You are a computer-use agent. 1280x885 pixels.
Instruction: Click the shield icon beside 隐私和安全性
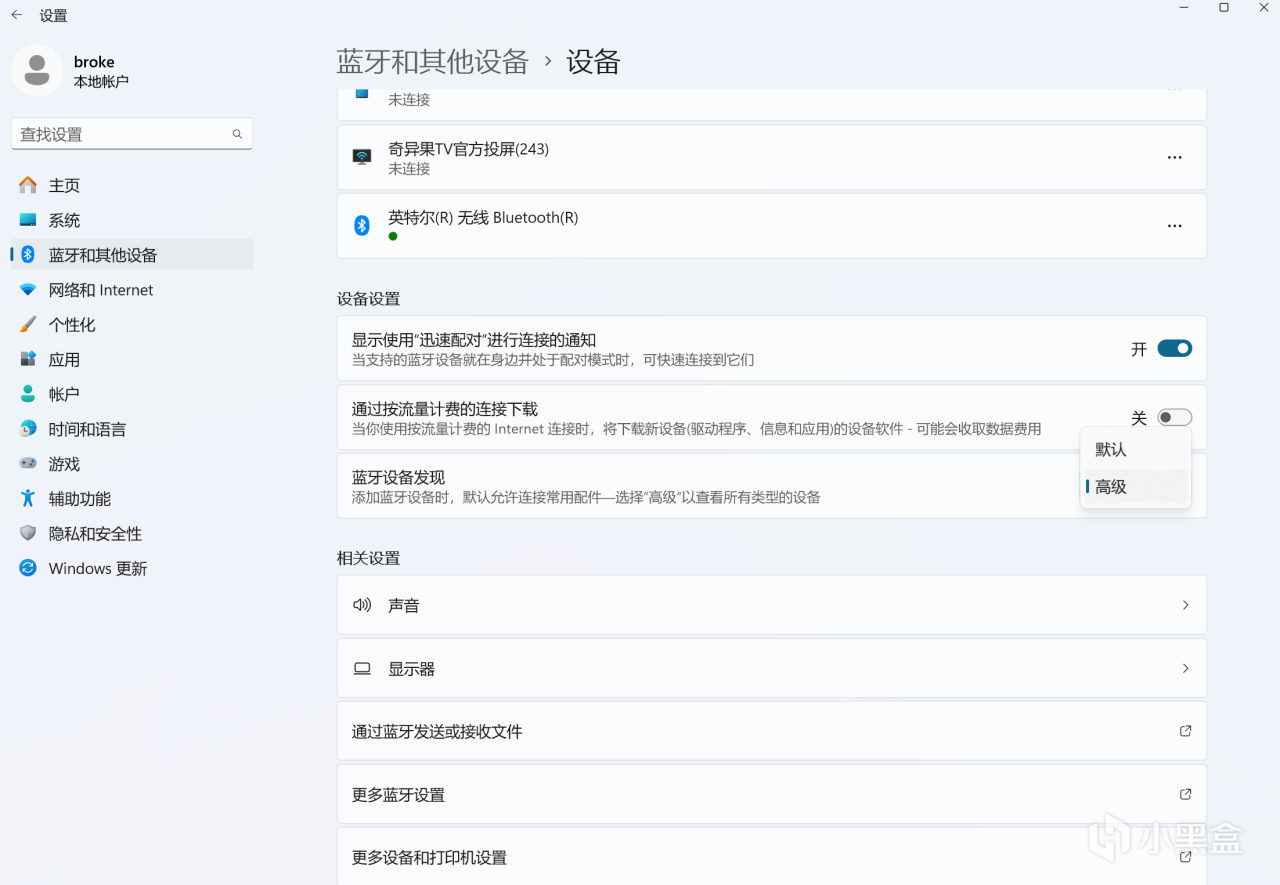(28, 533)
